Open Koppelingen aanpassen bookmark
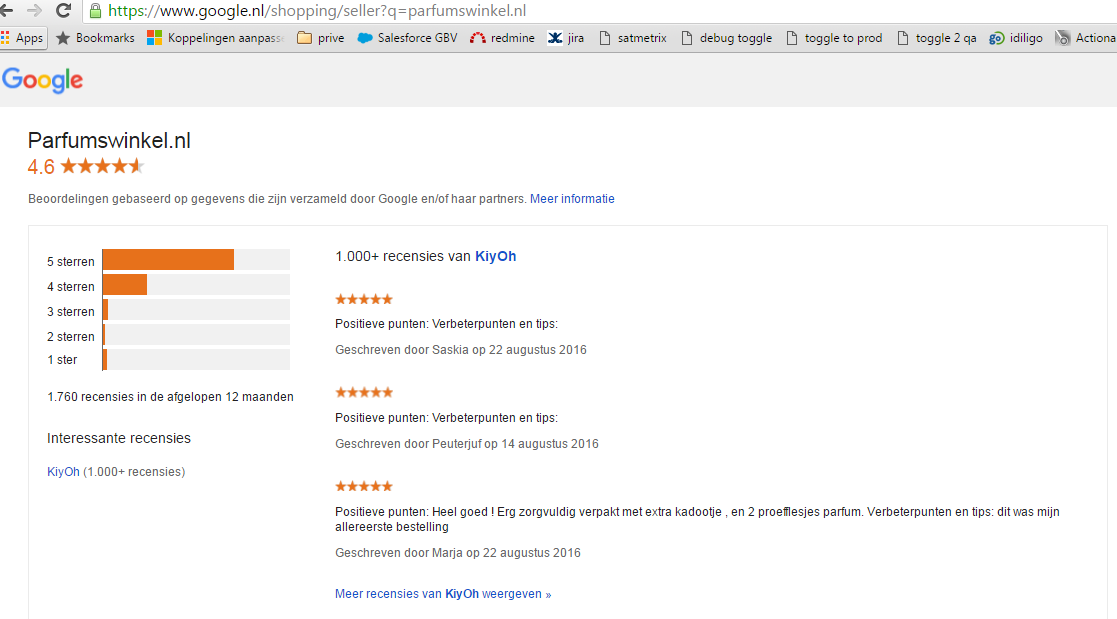Image resolution: width=1117 pixels, height=619 pixels. click(x=215, y=38)
